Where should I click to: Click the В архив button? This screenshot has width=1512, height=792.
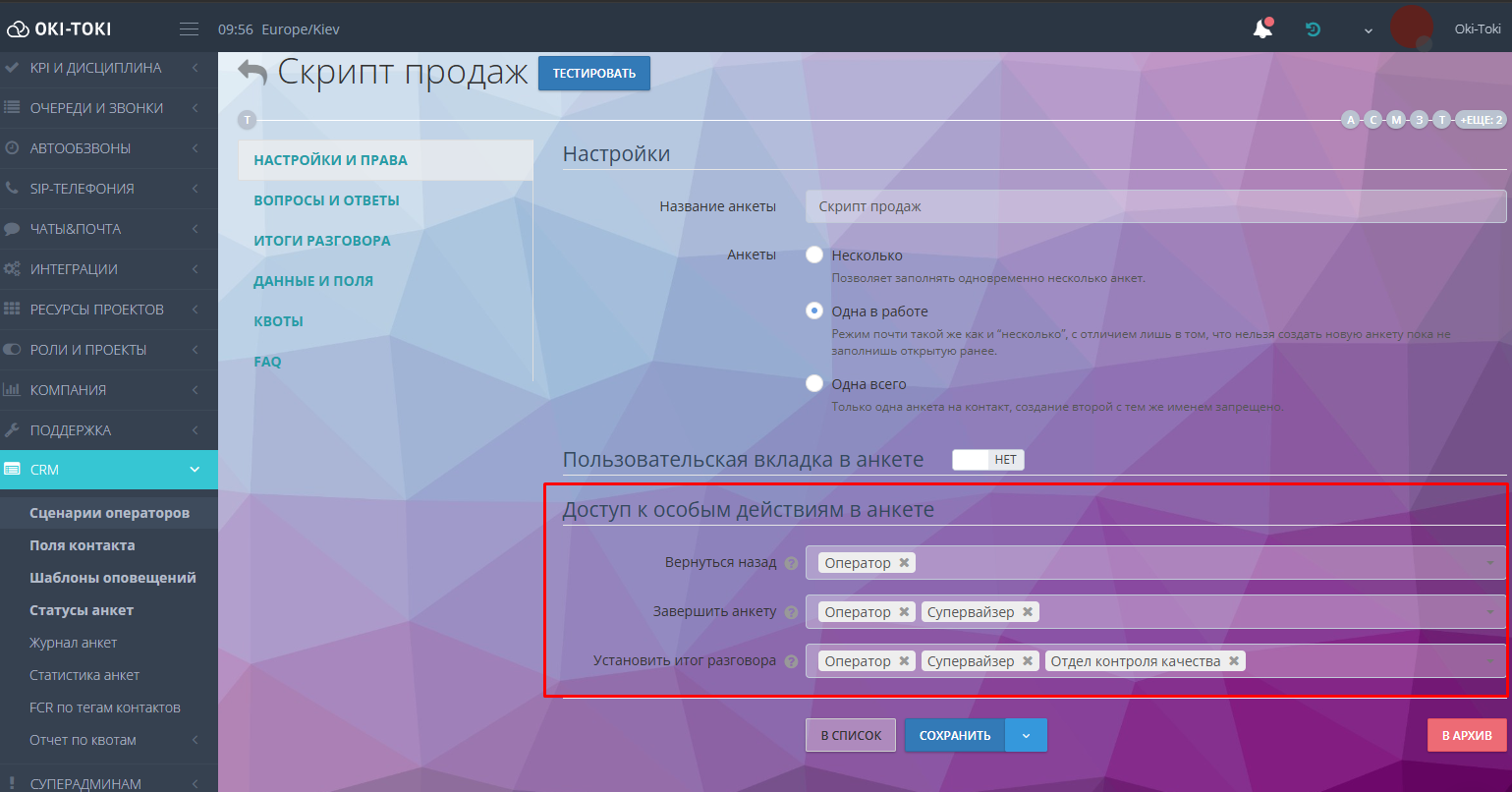(1466, 735)
